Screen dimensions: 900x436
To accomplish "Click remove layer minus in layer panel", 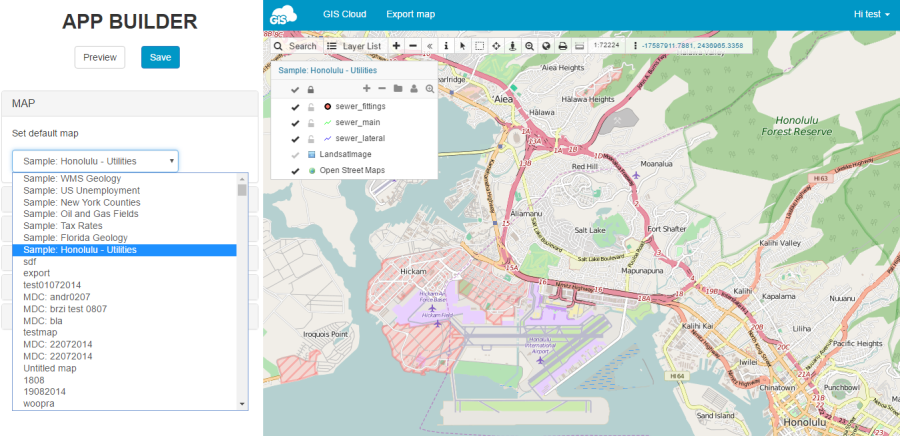I will point(382,88).
